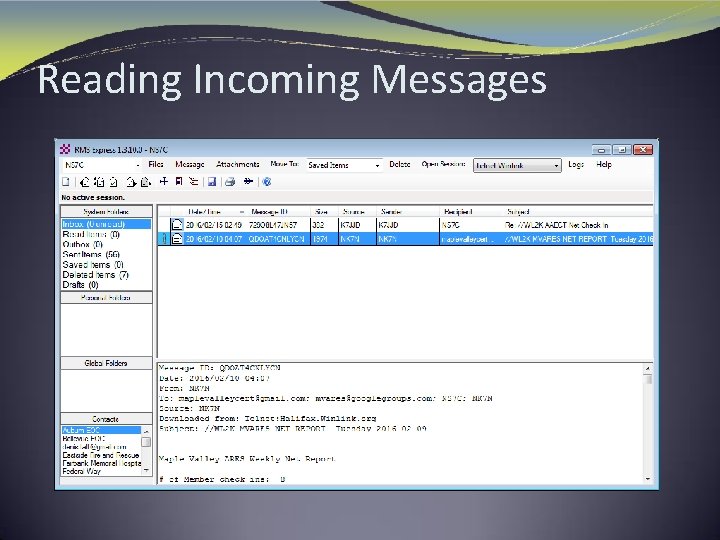Click the bookmark-shaped toolbar icon
Viewport: 720px width, 540px height.
(179, 182)
